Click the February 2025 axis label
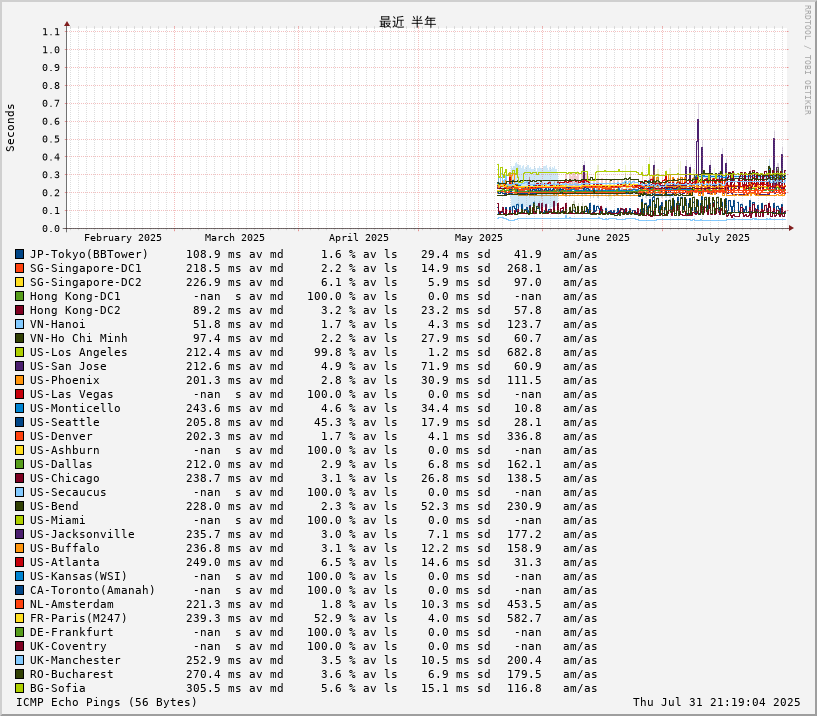This screenshot has height=716, width=817. [123, 238]
